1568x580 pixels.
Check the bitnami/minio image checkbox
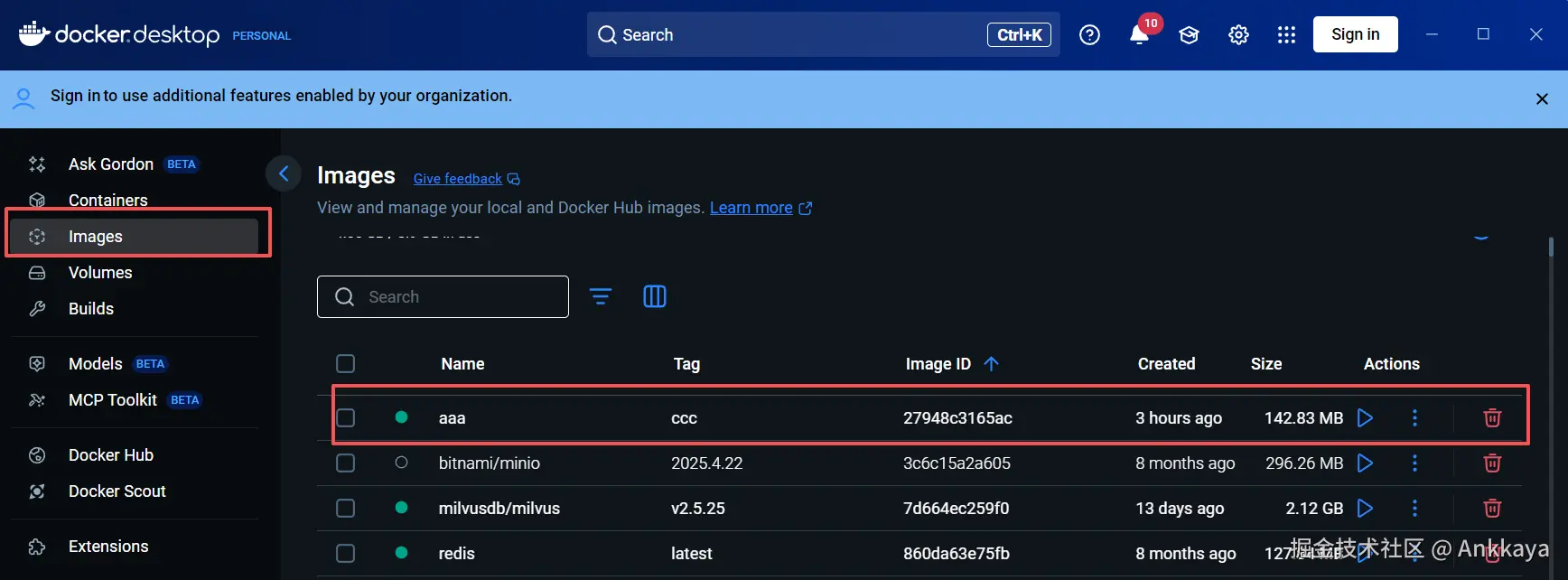tap(345, 463)
